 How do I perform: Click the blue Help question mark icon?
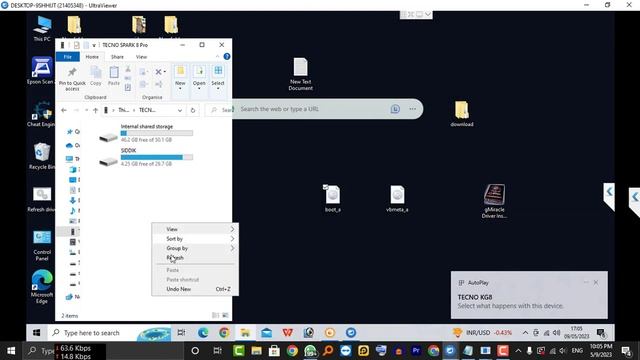coord(227,57)
